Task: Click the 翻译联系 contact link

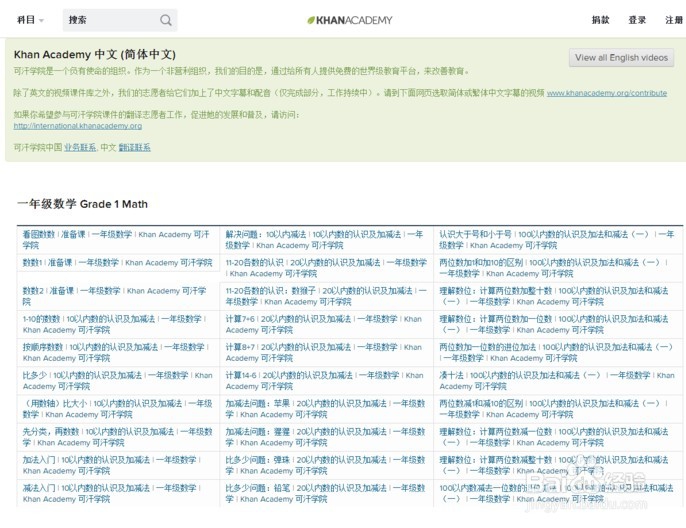Action: [134, 147]
